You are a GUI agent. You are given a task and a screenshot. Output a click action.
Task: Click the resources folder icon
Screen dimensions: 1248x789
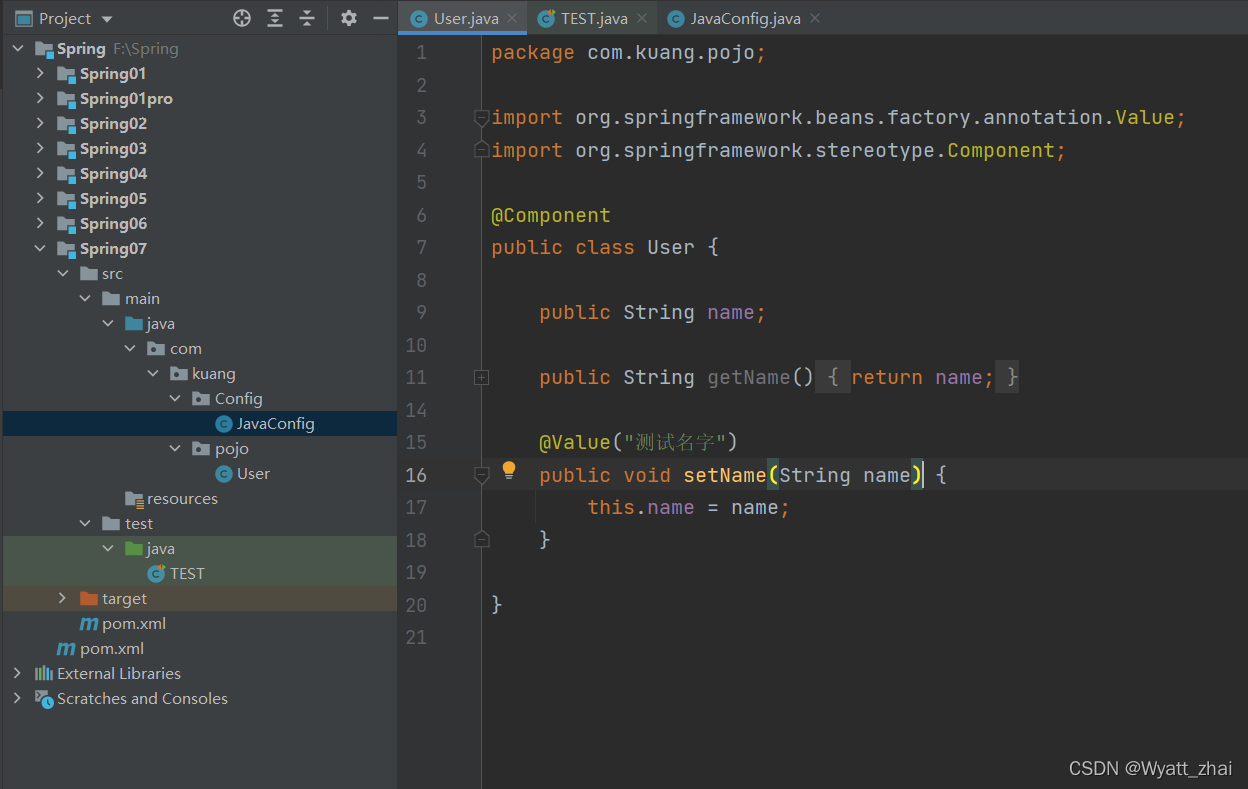click(x=134, y=498)
